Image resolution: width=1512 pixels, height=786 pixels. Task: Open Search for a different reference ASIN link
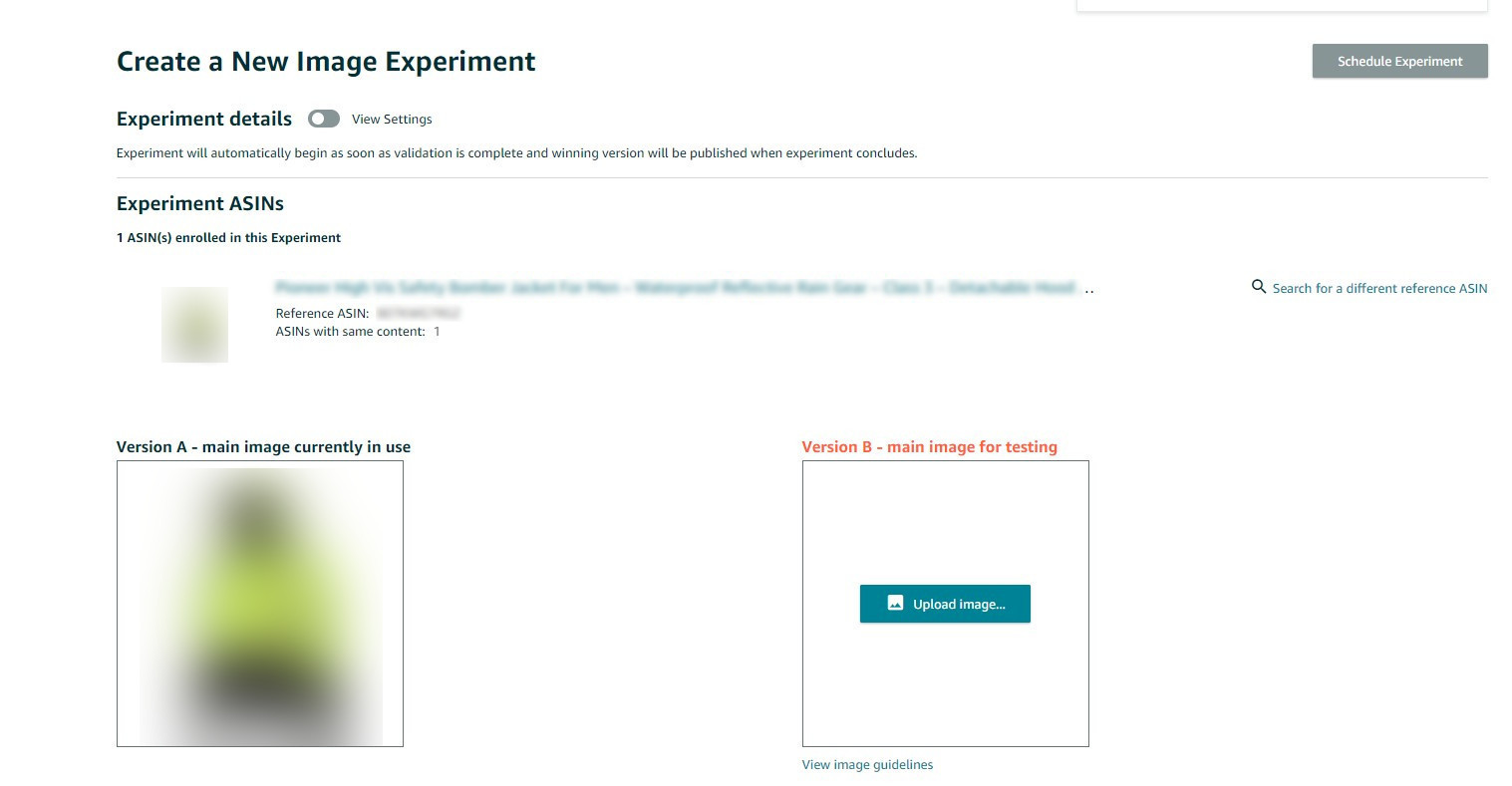[1379, 288]
